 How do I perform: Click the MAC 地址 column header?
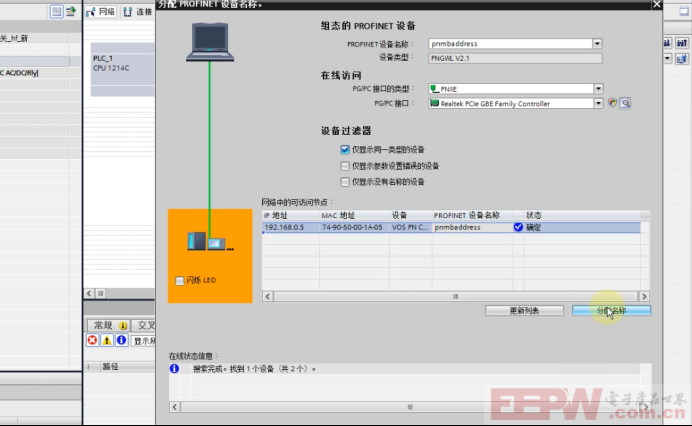click(354, 215)
